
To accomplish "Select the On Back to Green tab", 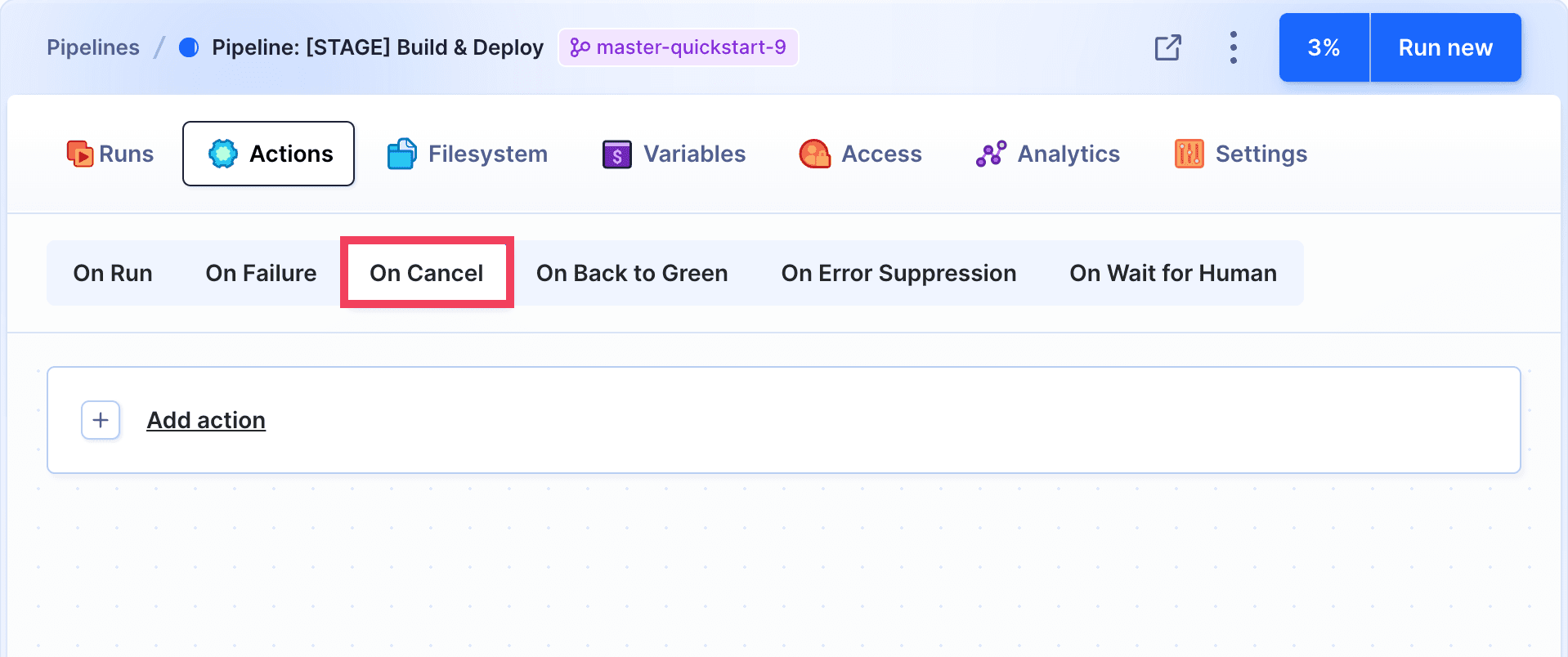I will pos(632,273).
